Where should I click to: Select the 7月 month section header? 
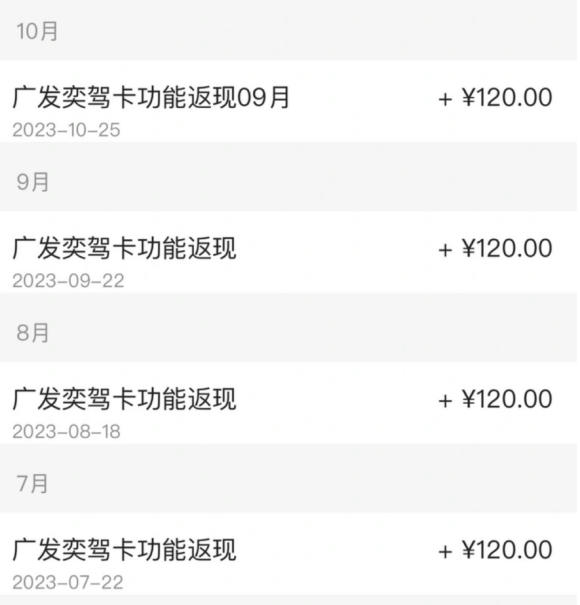[x=32, y=484]
